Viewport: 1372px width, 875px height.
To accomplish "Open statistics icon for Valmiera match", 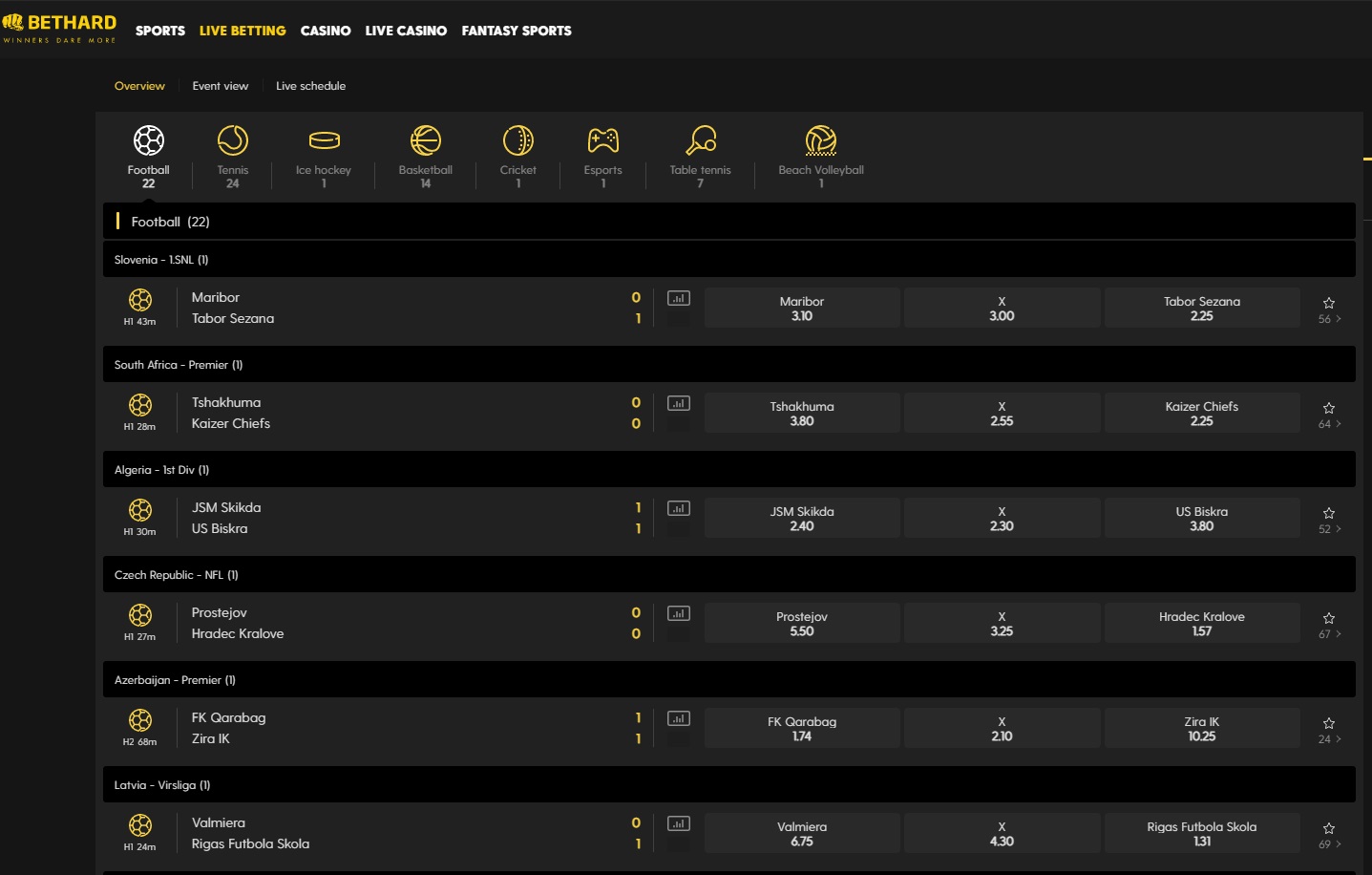I will click(x=679, y=823).
